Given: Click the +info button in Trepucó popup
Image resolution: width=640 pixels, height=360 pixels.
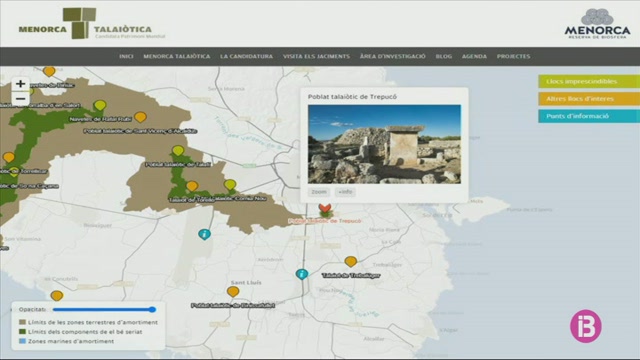Looking at the screenshot, I should point(345,192).
